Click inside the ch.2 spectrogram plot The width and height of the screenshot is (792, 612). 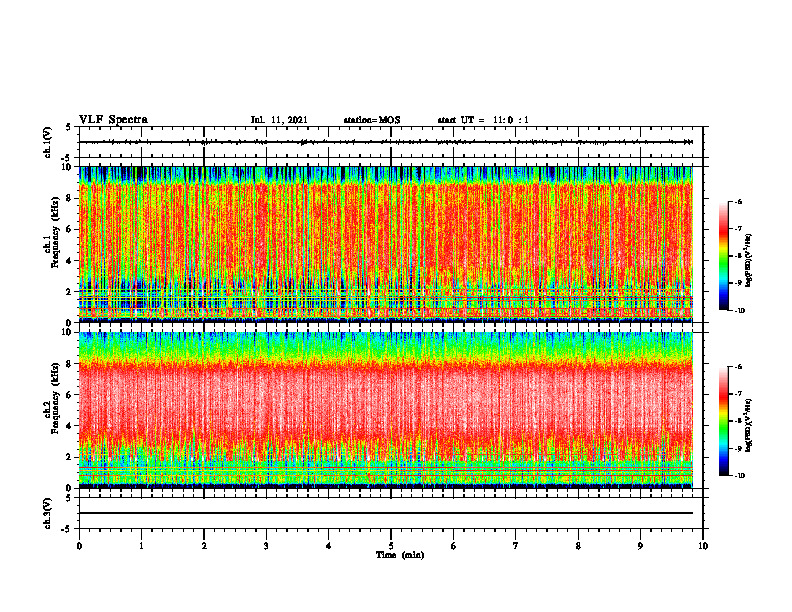(x=386, y=410)
